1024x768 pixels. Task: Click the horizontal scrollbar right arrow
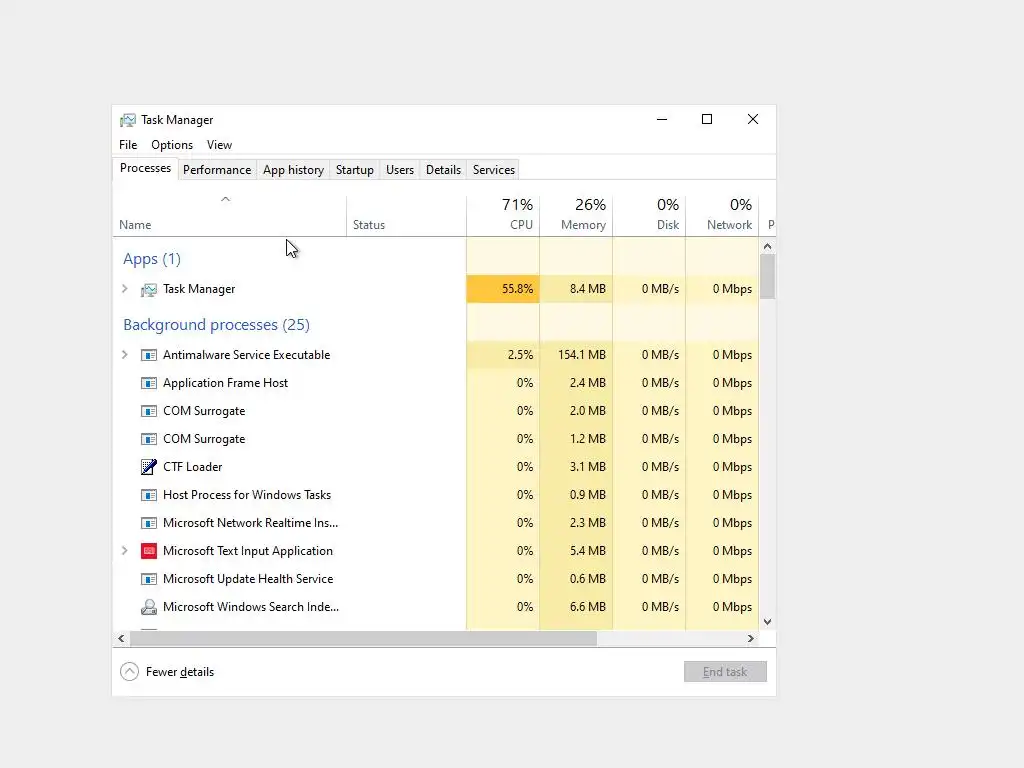click(751, 638)
